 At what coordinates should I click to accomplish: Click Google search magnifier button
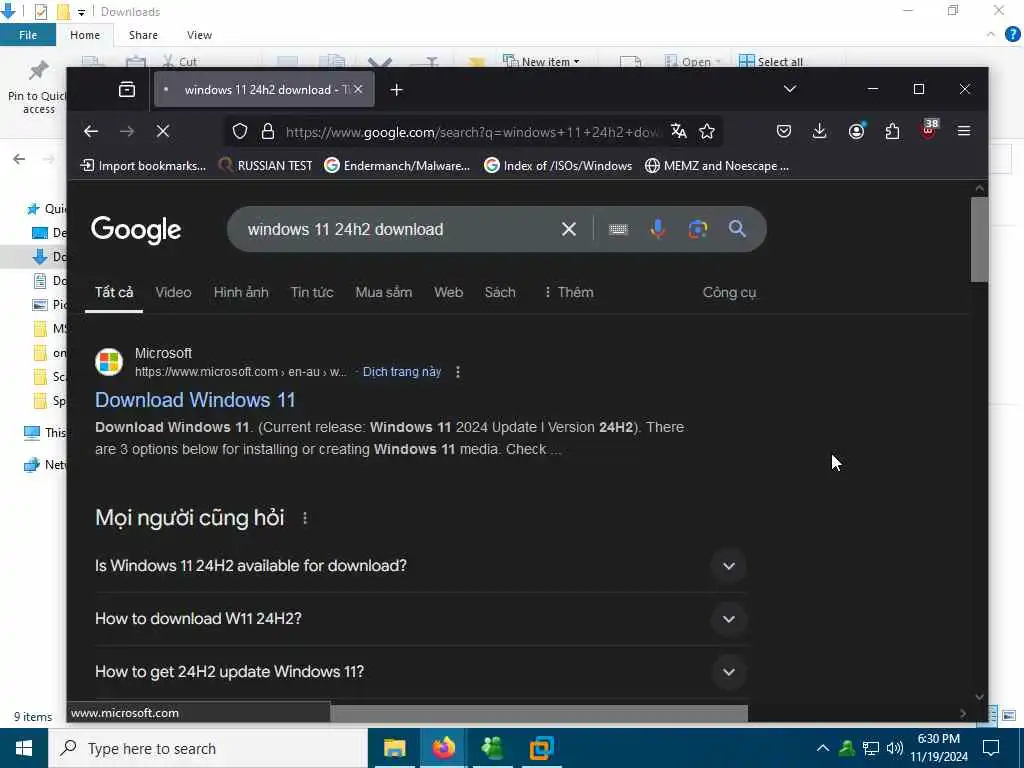coord(737,229)
